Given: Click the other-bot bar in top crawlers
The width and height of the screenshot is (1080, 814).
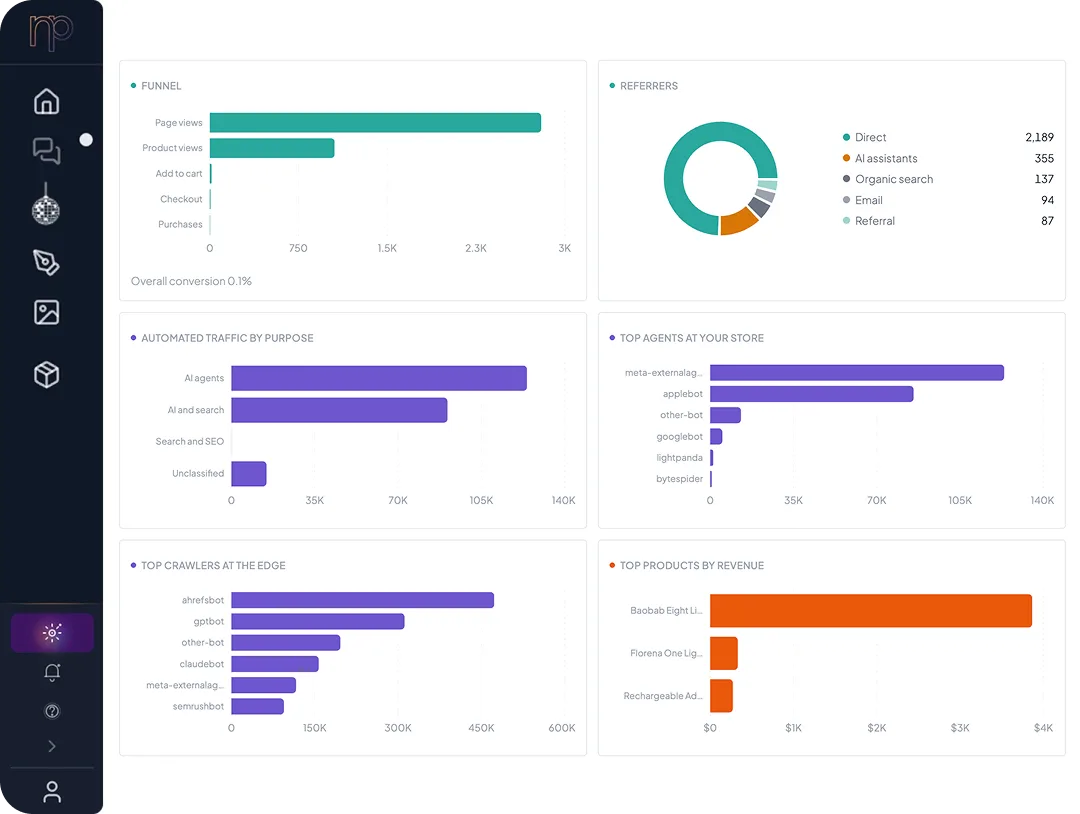Looking at the screenshot, I should pos(286,643).
